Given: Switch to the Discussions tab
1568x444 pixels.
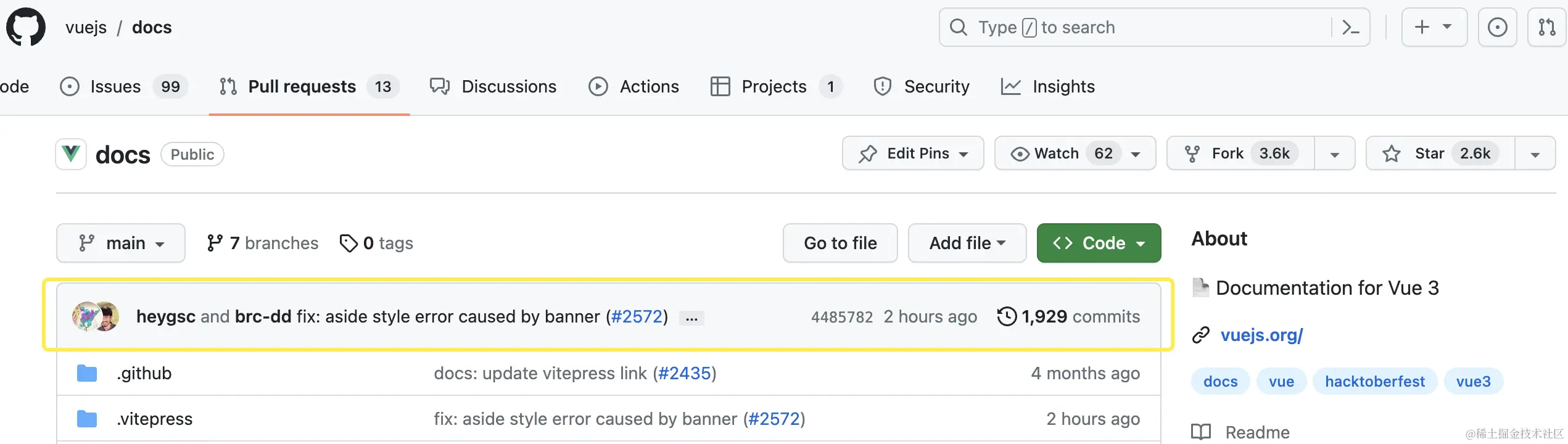Looking at the screenshot, I should click(x=493, y=86).
